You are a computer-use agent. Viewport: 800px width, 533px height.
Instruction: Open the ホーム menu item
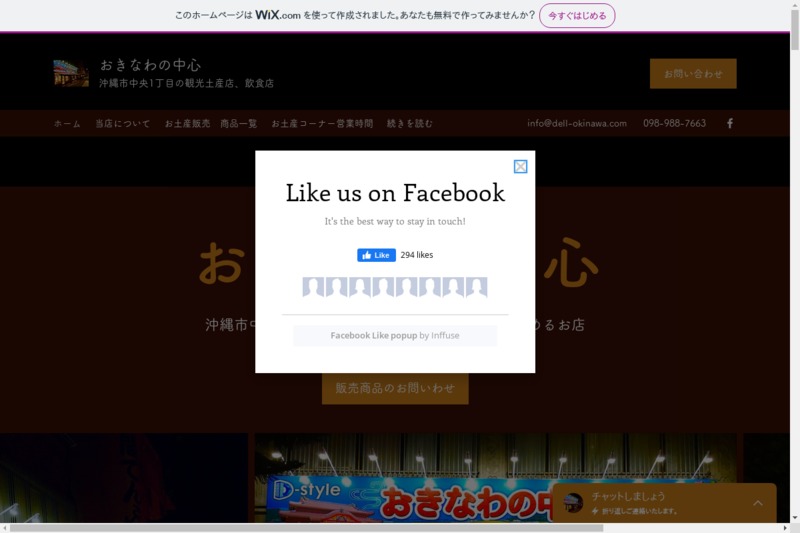(67, 124)
